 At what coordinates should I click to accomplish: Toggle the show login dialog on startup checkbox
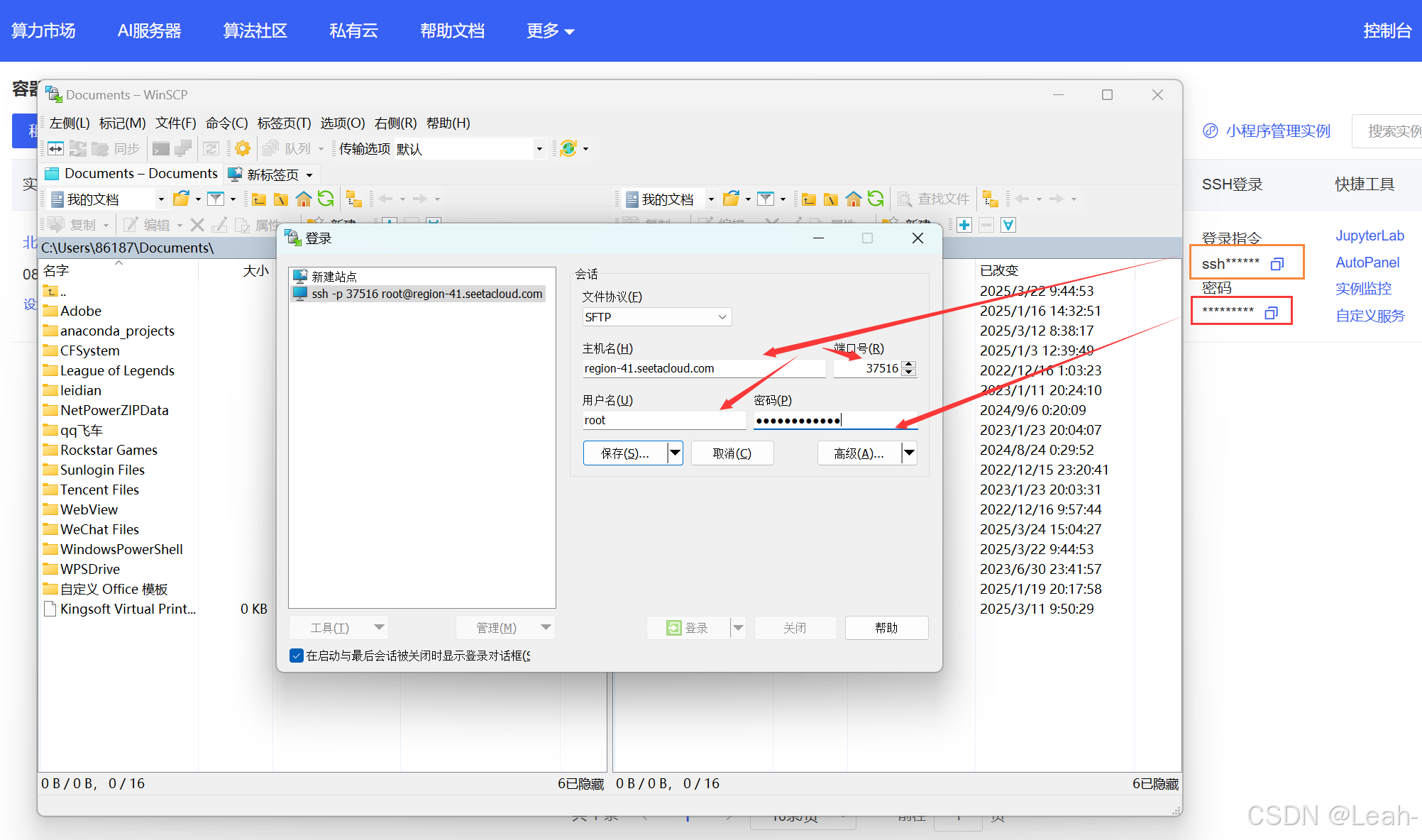pos(297,656)
